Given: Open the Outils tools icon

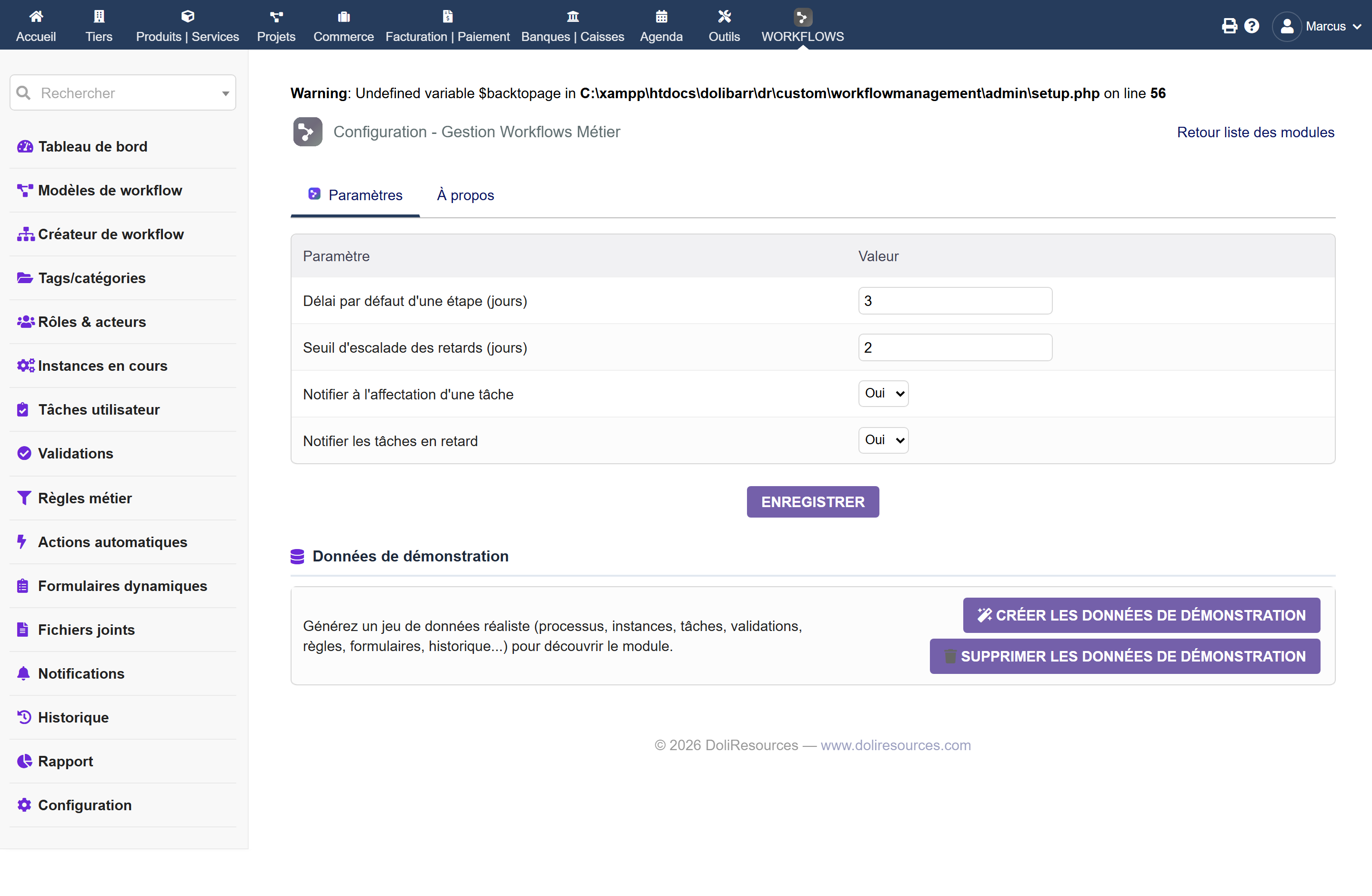Looking at the screenshot, I should (724, 16).
